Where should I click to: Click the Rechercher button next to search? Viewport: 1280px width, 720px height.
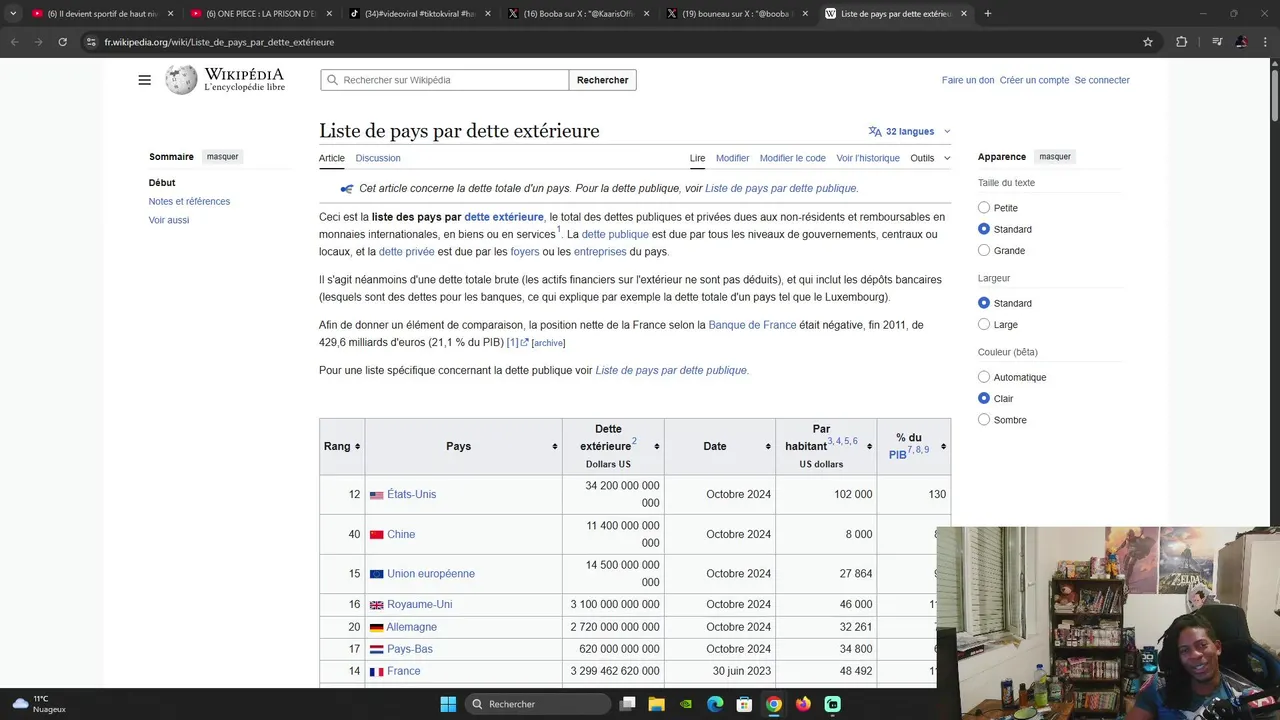pyautogui.click(x=603, y=80)
